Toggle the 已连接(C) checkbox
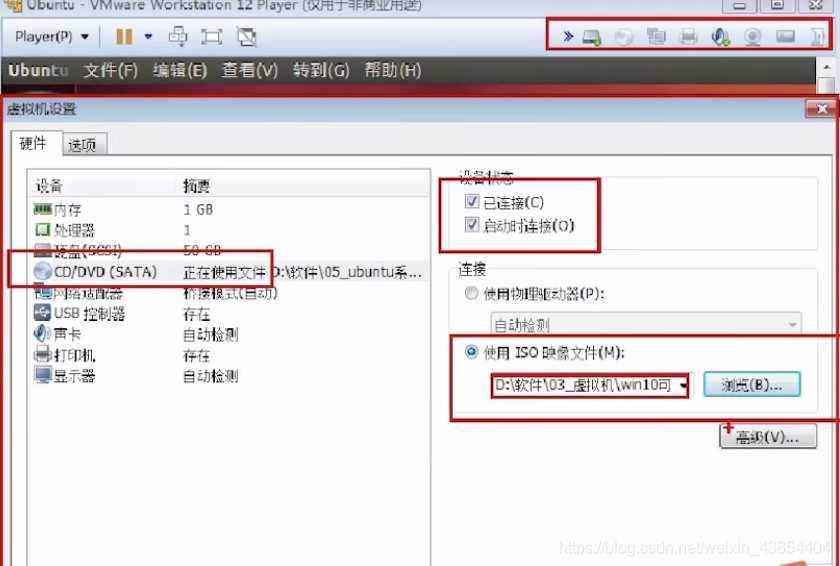Viewport: 840px width, 566px height. [471, 201]
